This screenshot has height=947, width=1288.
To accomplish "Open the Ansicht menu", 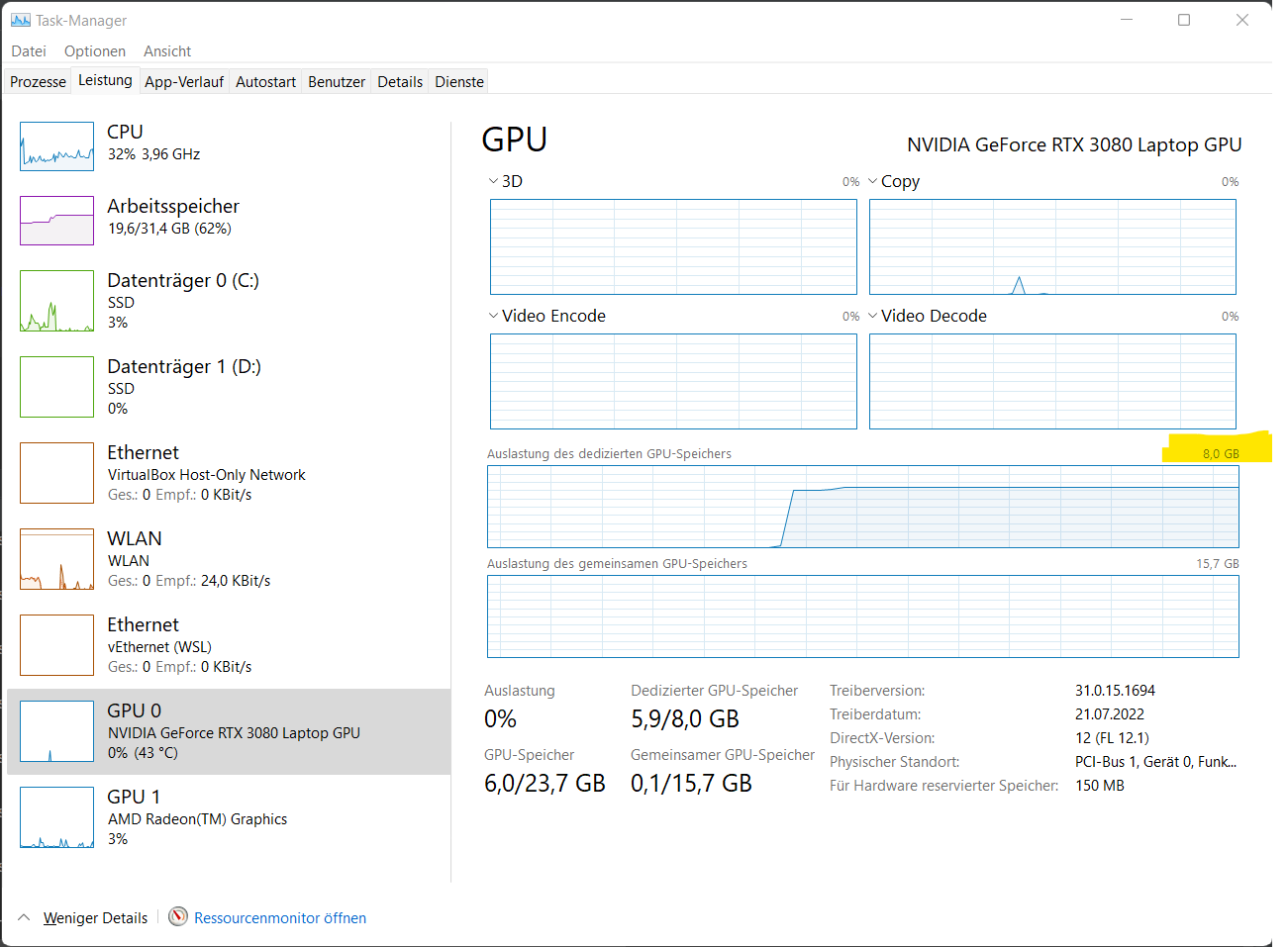I will click(167, 51).
